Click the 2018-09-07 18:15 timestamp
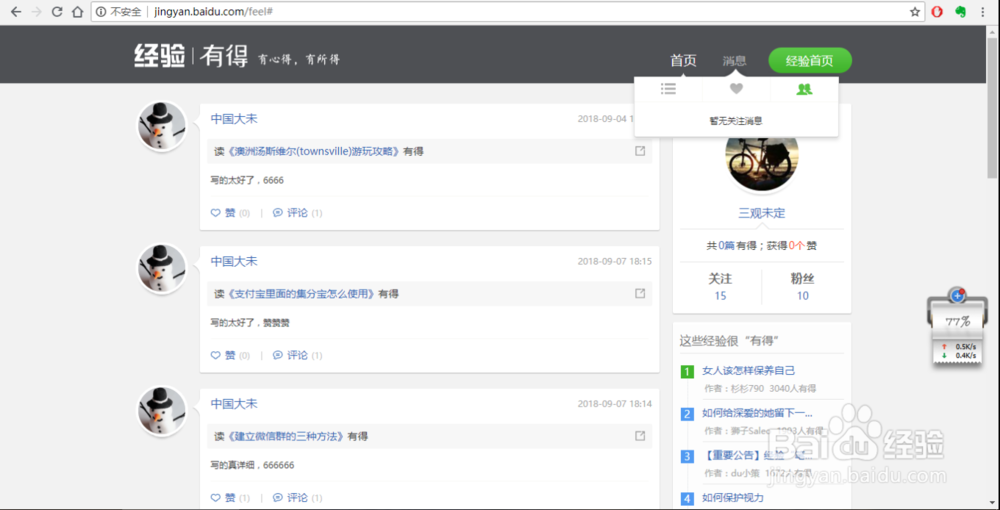The image size is (1000, 510). (614, 261)
